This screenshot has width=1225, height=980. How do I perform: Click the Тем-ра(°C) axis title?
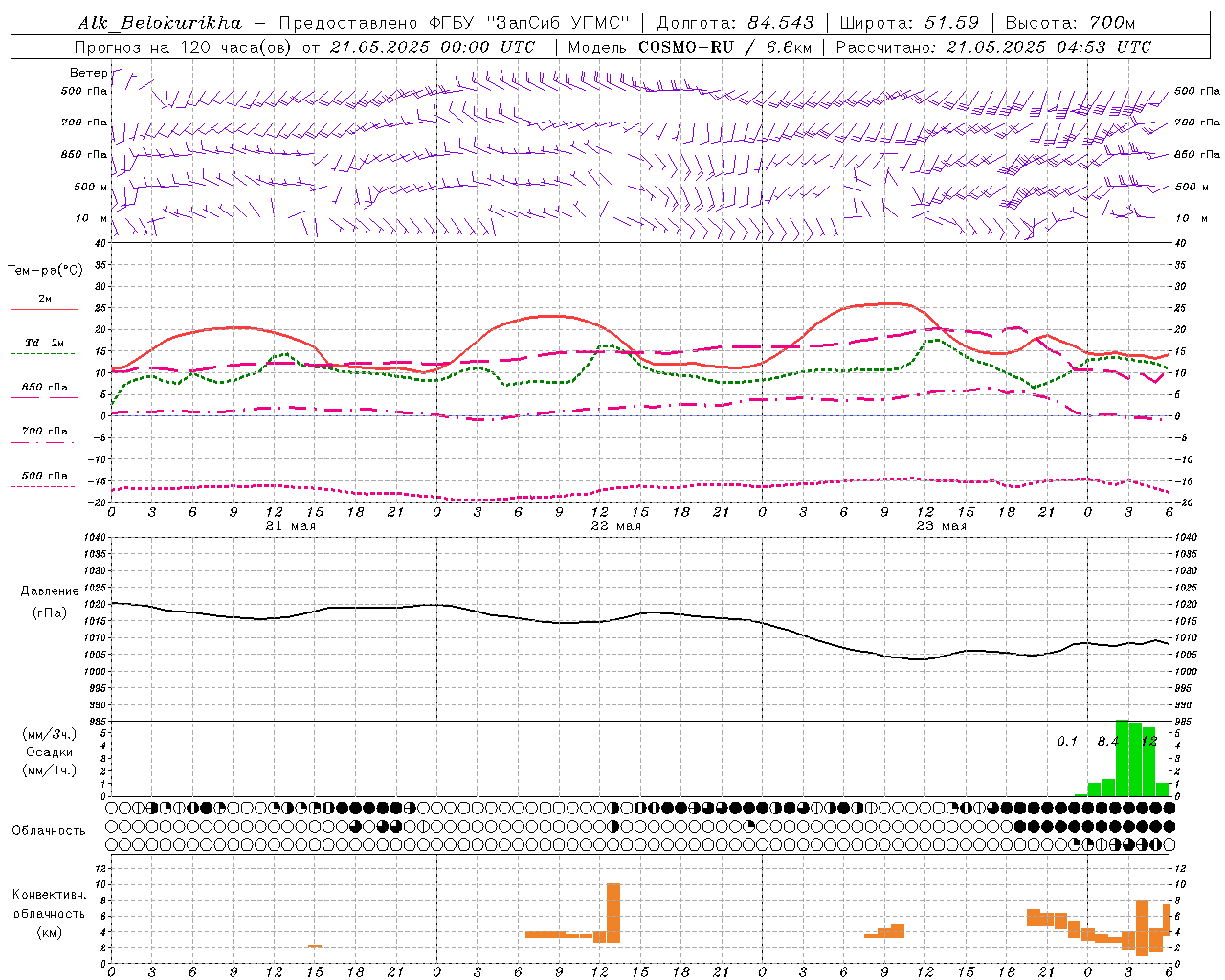[x=45, y=271]
